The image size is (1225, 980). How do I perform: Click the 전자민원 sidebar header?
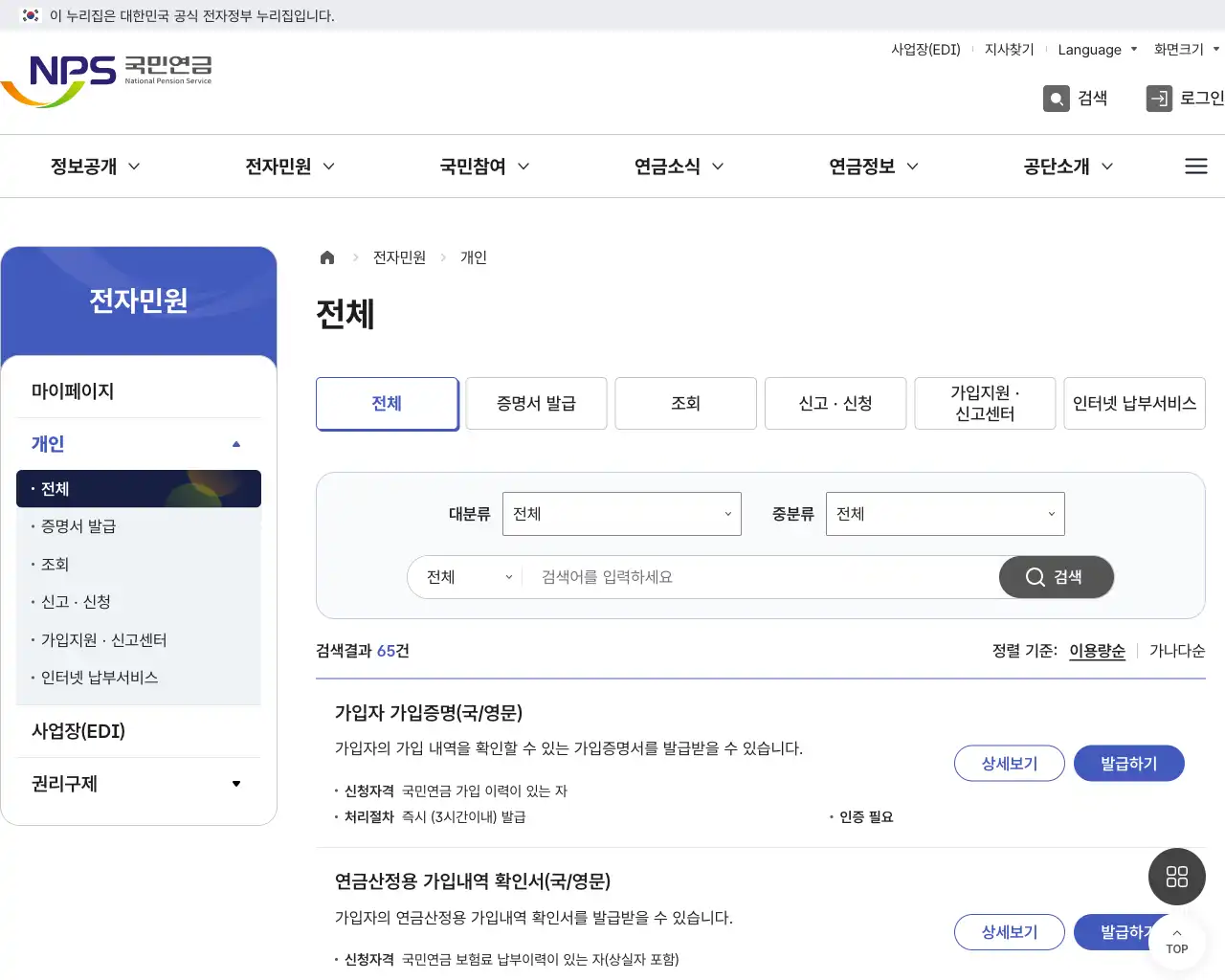139,301
